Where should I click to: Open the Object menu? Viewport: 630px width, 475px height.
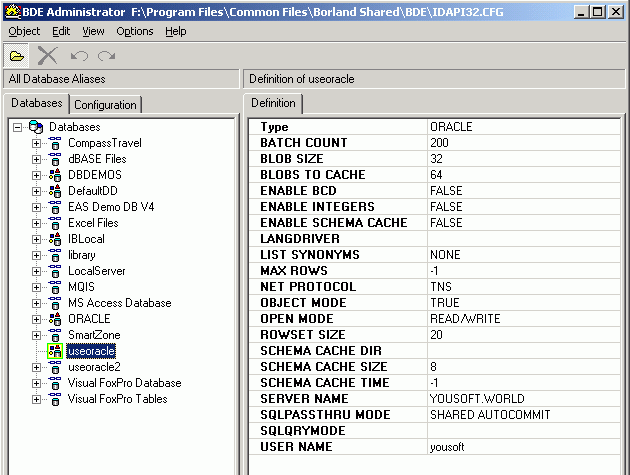[x=24, y=31]
